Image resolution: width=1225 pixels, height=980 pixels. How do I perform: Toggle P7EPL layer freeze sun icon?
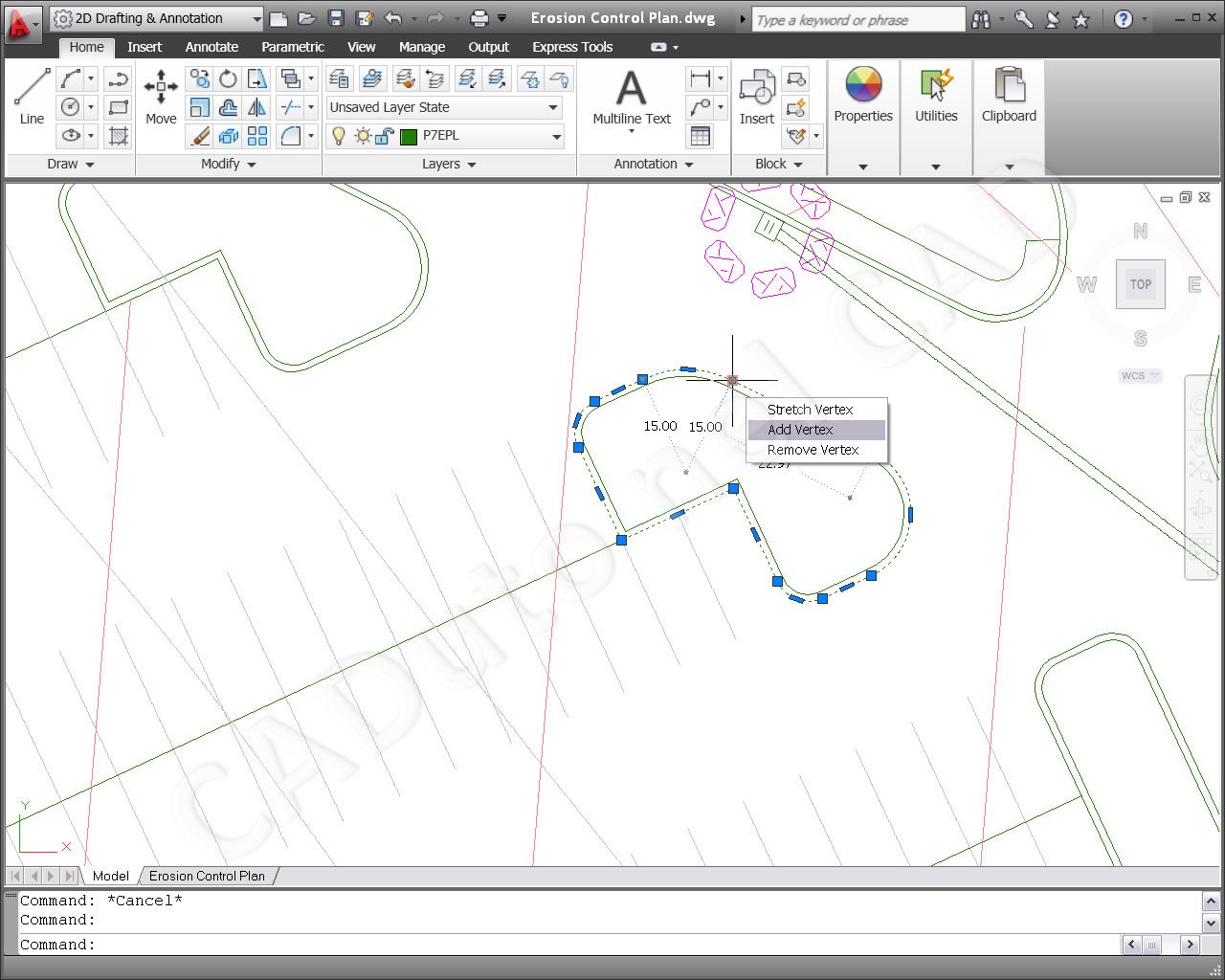point(362,136)
